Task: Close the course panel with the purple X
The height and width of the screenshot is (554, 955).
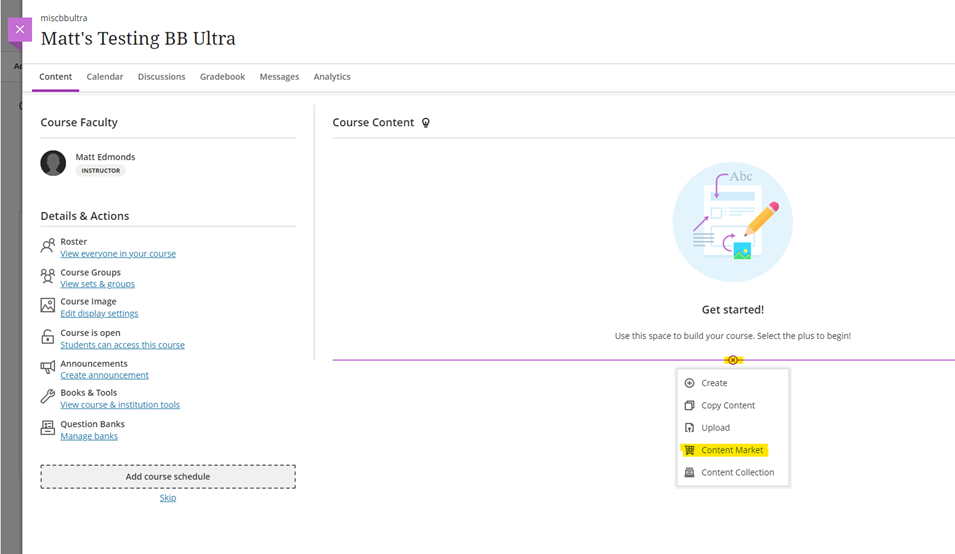Action: (x=19, y=29)
